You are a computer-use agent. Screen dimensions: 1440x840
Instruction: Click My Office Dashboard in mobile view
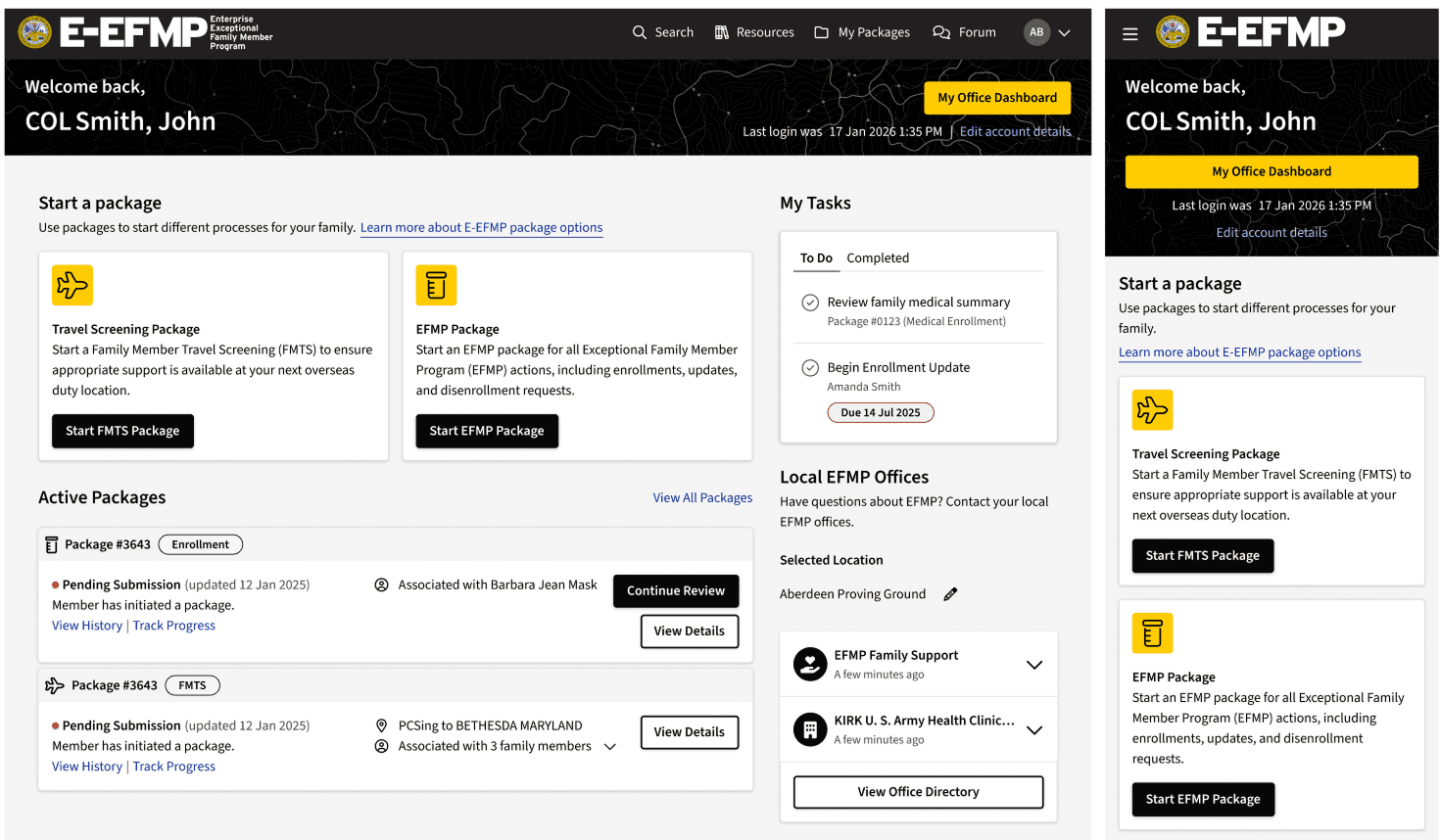tap(1272, 172)
